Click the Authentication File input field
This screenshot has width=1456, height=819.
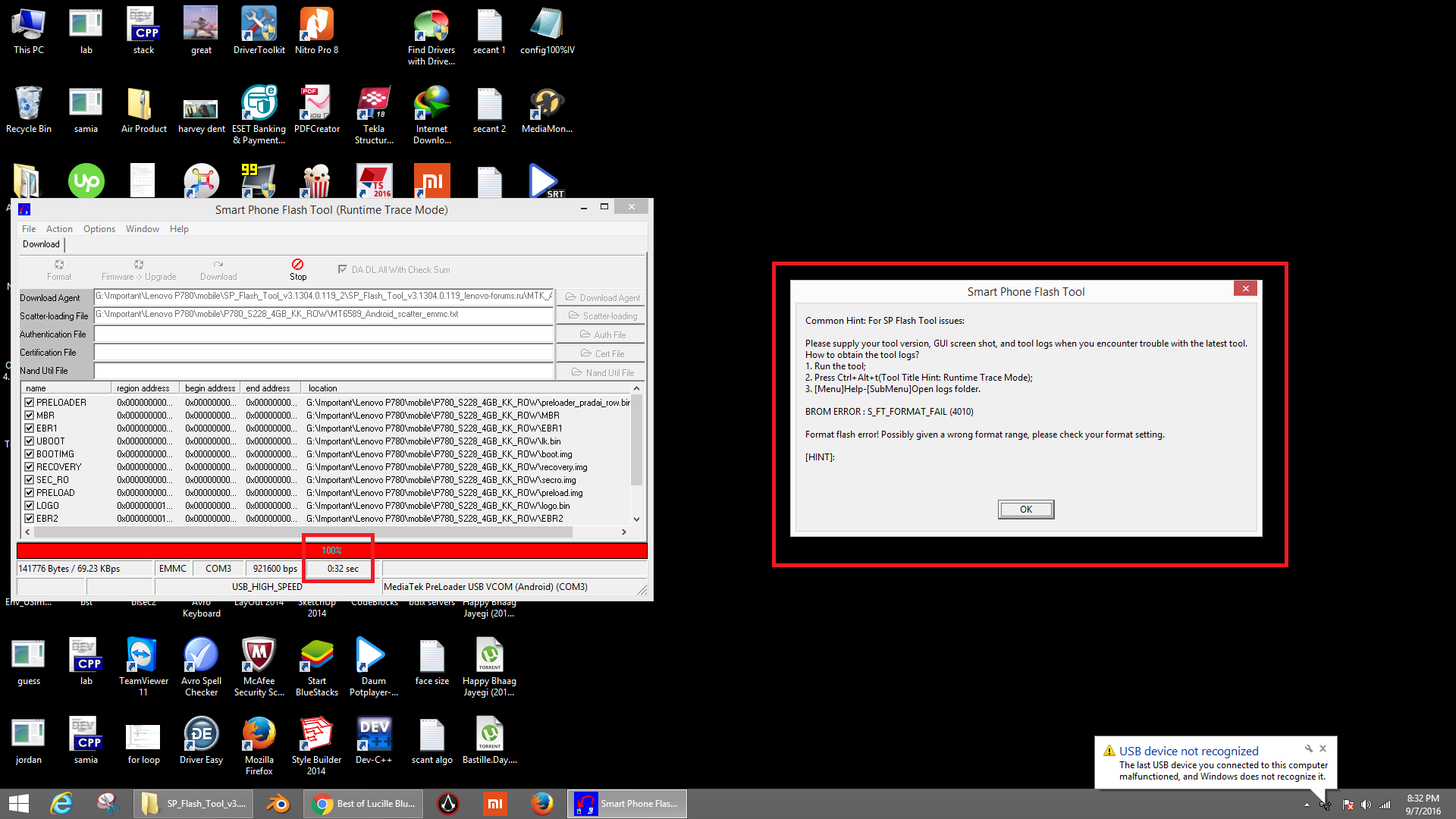coord(324,334)
